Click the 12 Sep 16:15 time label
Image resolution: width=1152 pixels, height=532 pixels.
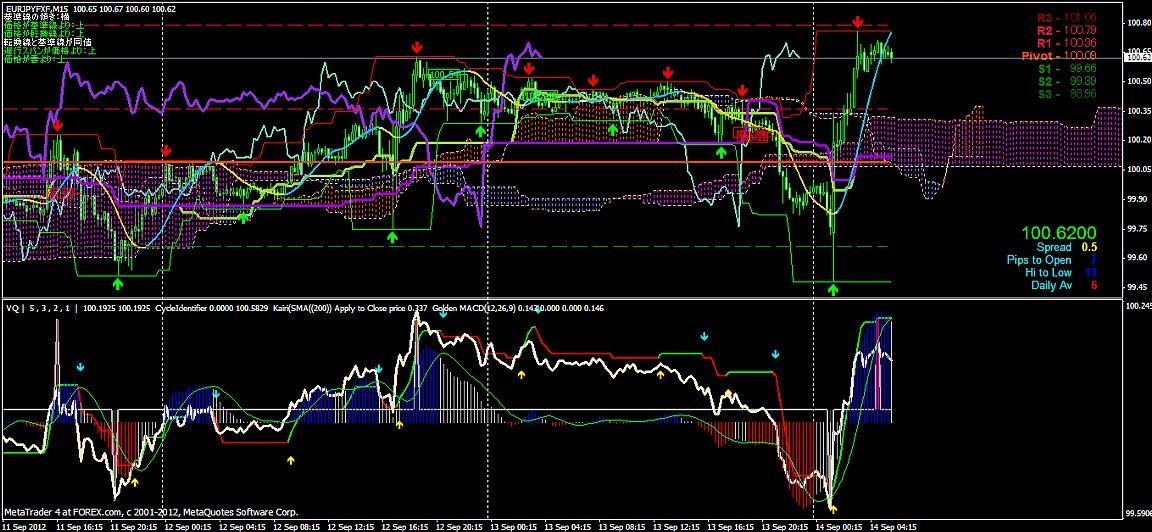pos(406,527)
